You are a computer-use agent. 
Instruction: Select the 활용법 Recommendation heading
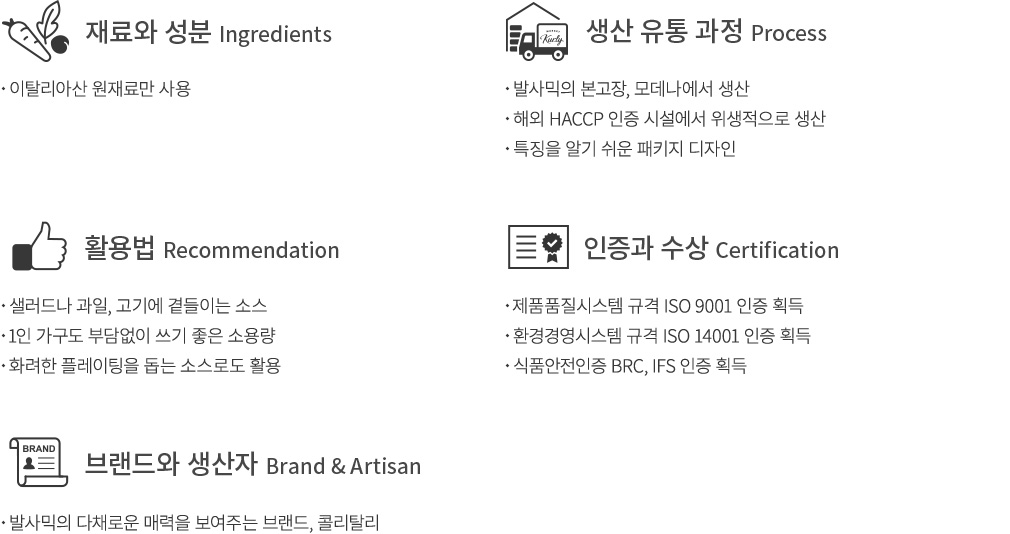tap(212, 249)
